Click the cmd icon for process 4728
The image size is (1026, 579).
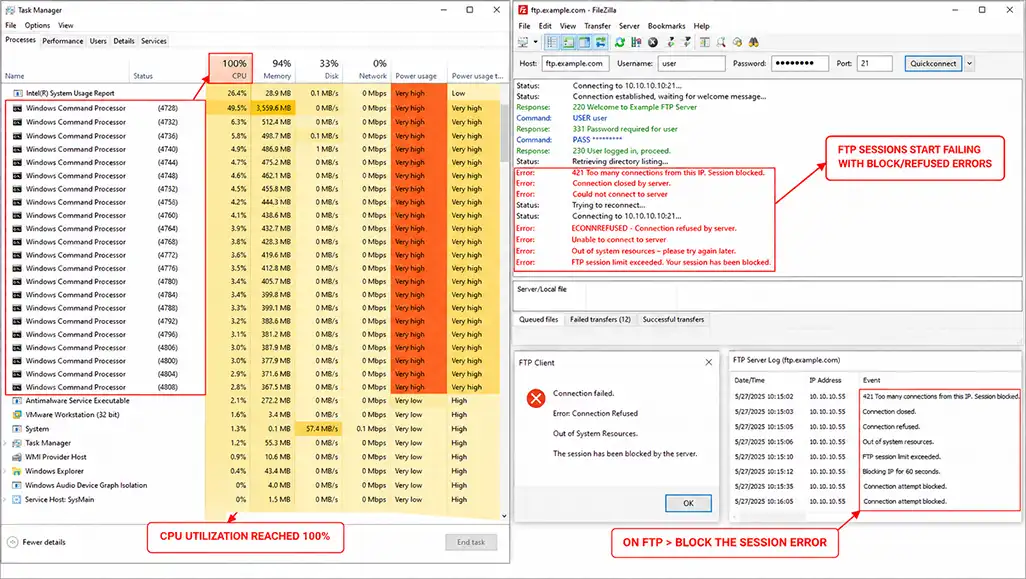point(17,108)
